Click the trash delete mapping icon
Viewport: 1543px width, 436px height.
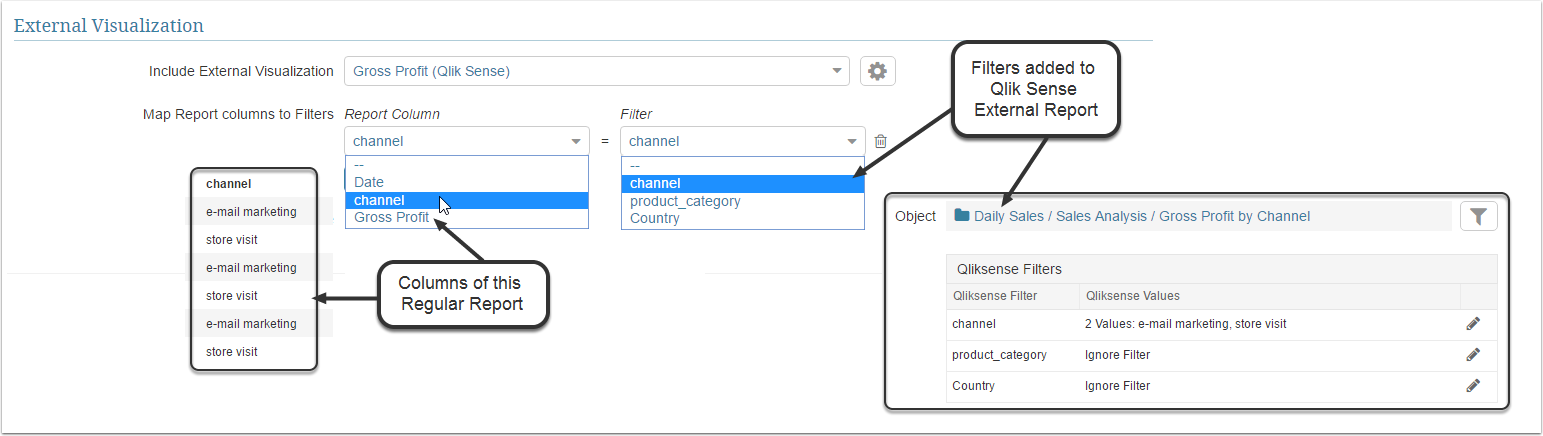tap(881, 142)
